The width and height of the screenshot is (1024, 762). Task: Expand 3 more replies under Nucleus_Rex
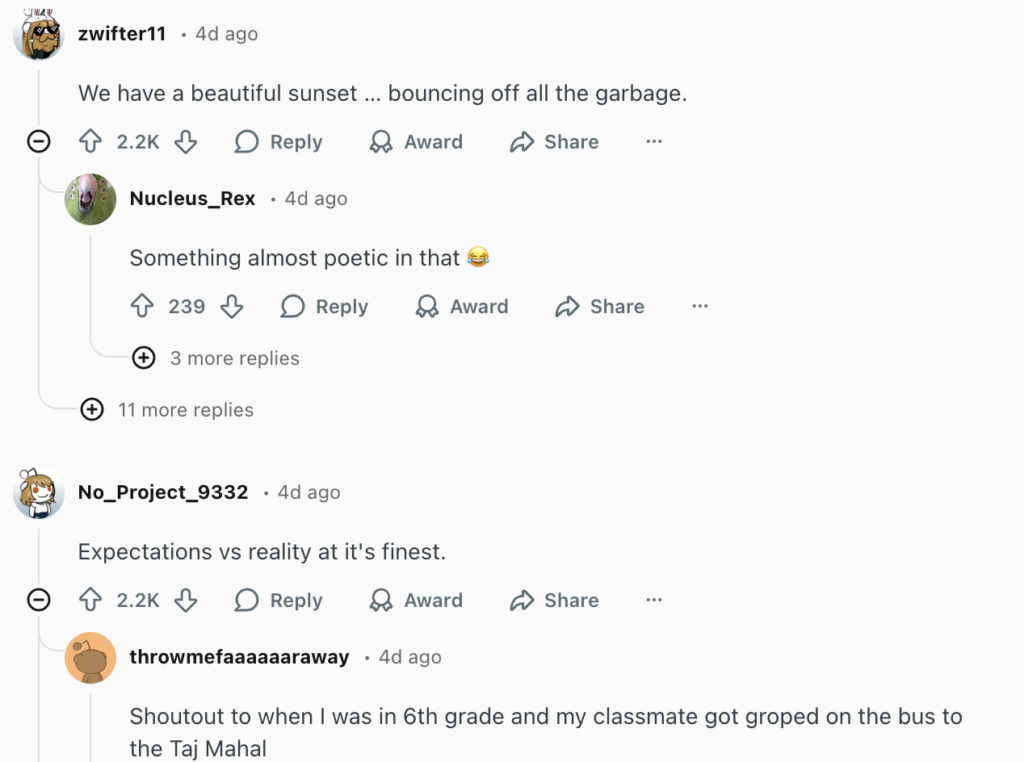[144, 358]
